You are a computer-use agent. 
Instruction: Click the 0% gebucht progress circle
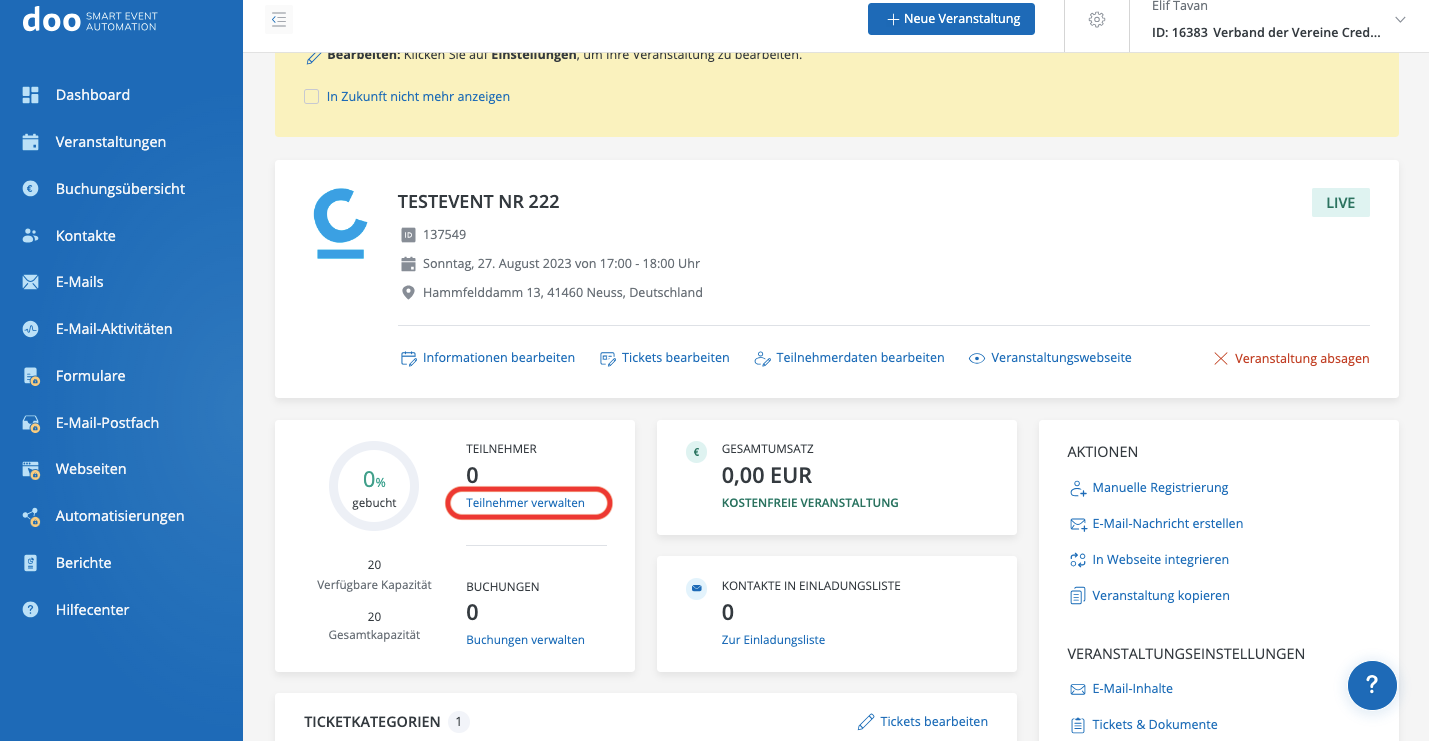(x=374, y=486)
